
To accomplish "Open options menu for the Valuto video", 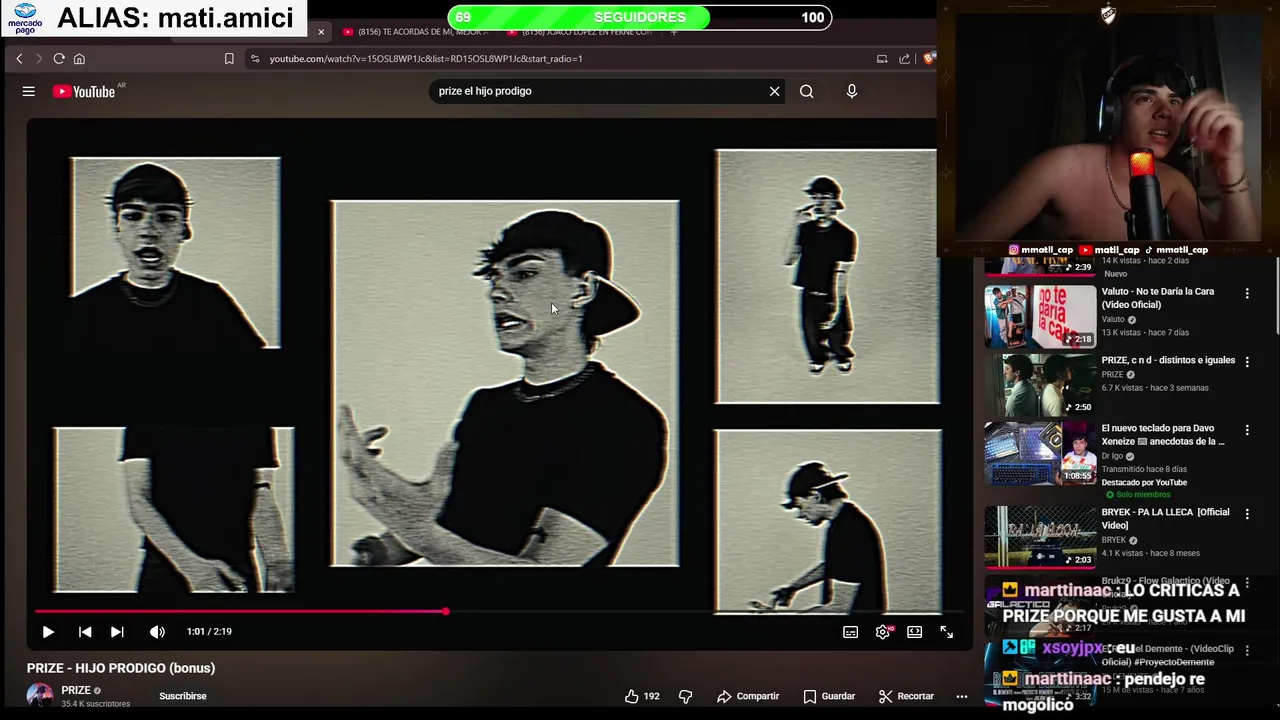I will pos(1247,293).
